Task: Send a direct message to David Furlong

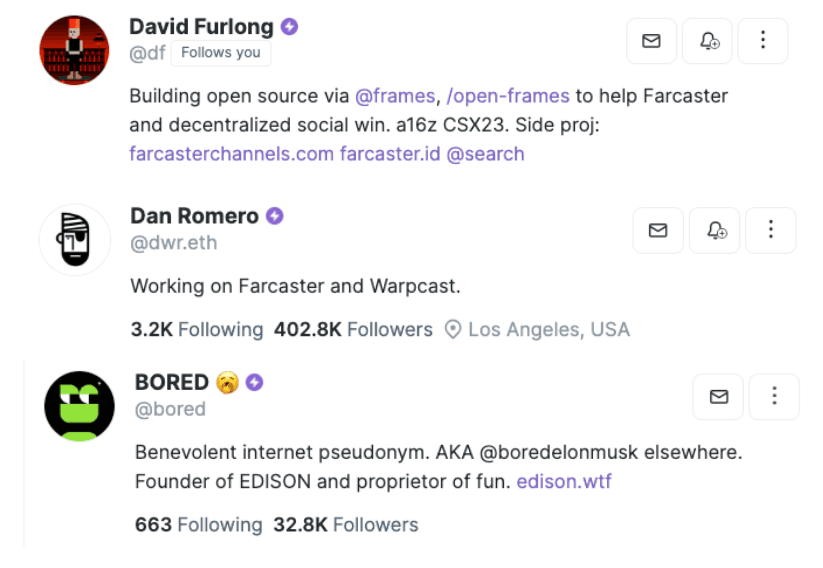Action: tap(651, 41)
